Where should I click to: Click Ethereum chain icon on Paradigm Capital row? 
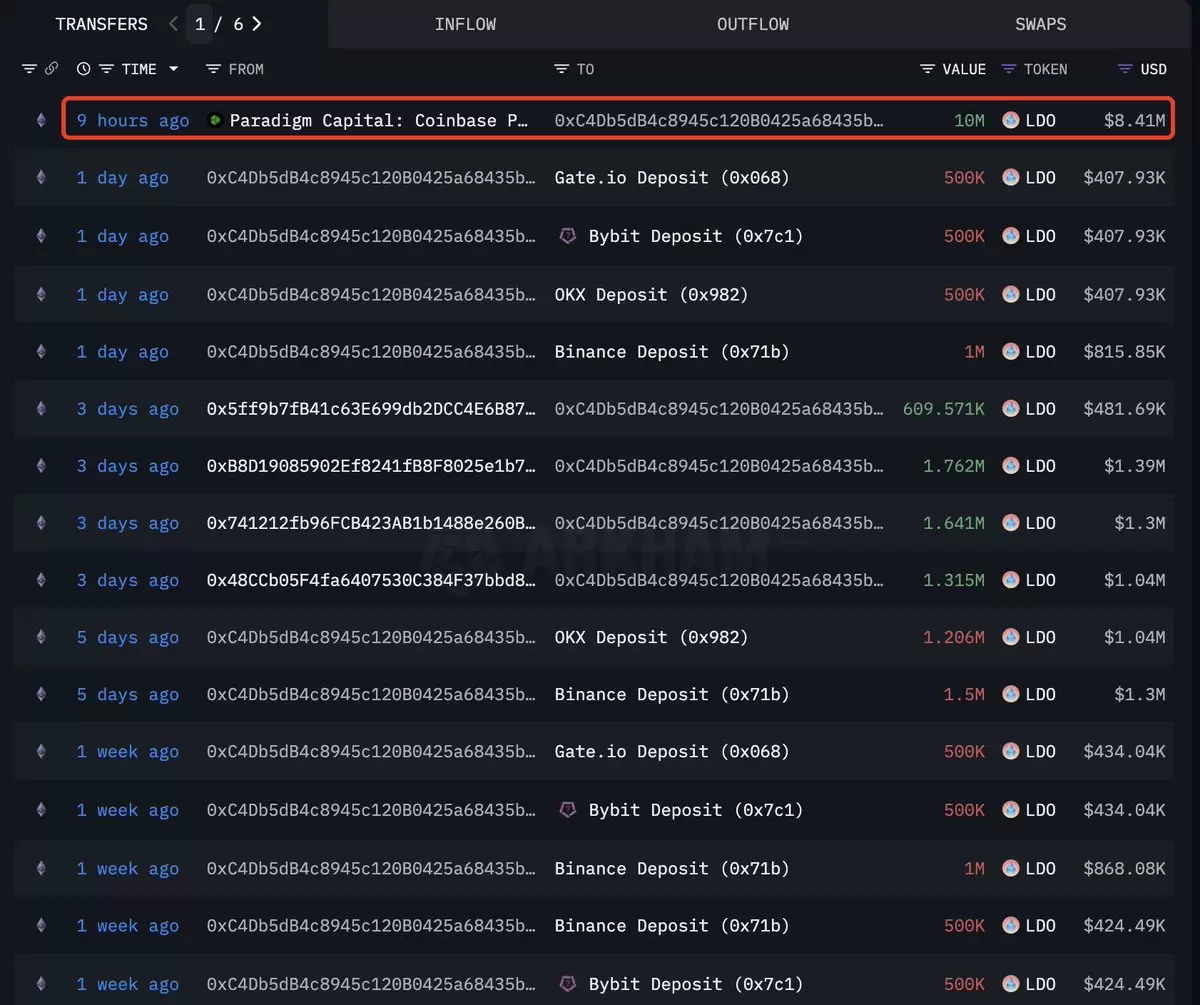point(41,120)
